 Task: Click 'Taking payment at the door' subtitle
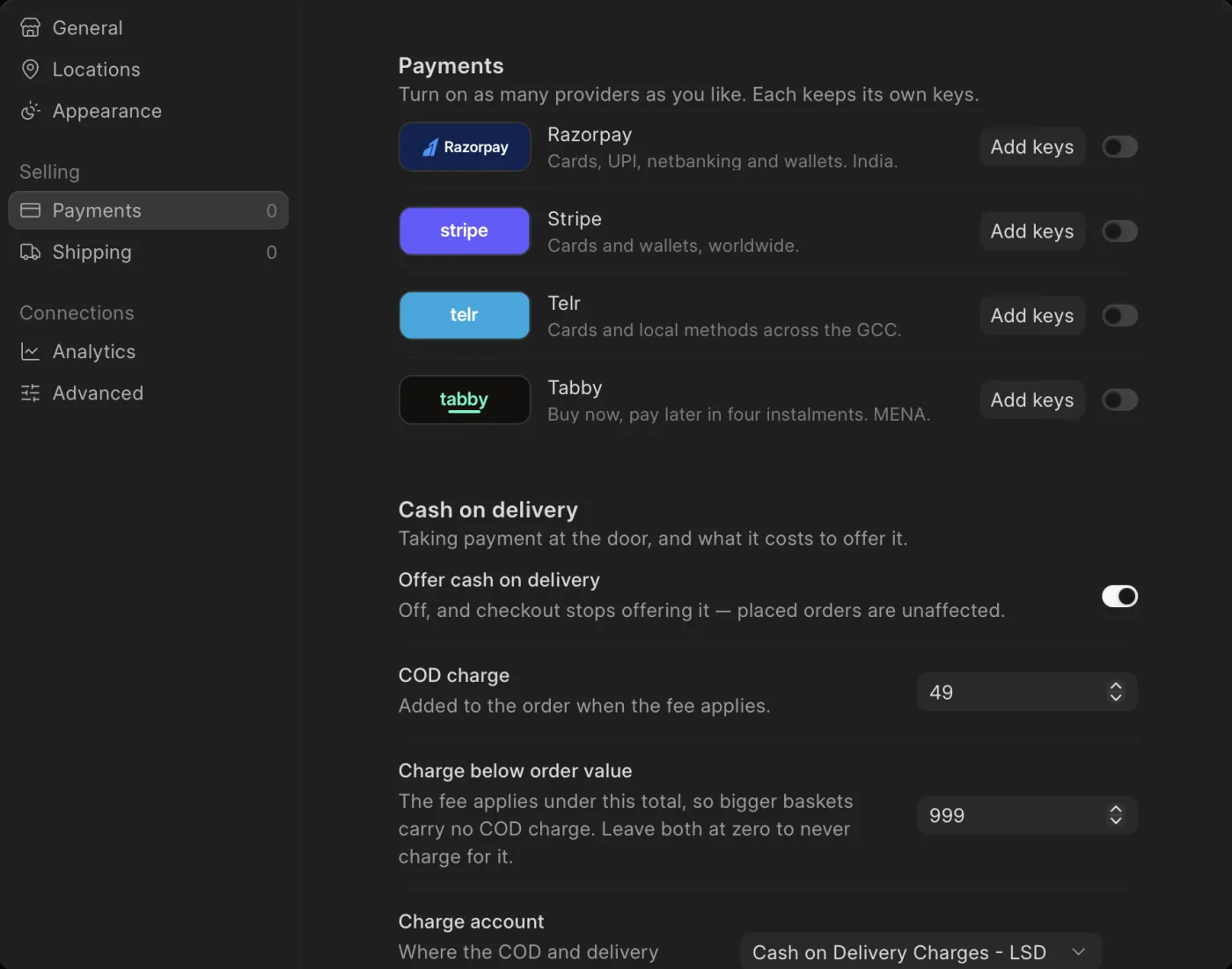[x=653, y=539]
